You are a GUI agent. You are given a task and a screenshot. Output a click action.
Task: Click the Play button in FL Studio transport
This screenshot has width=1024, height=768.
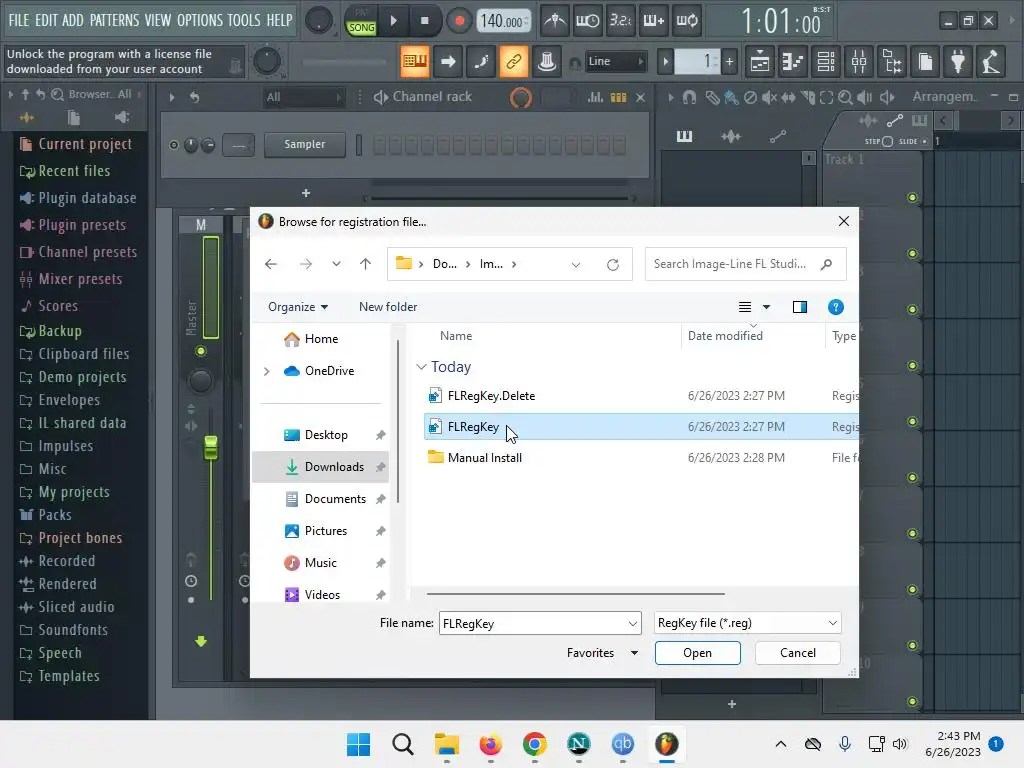[x=393, y=20]
